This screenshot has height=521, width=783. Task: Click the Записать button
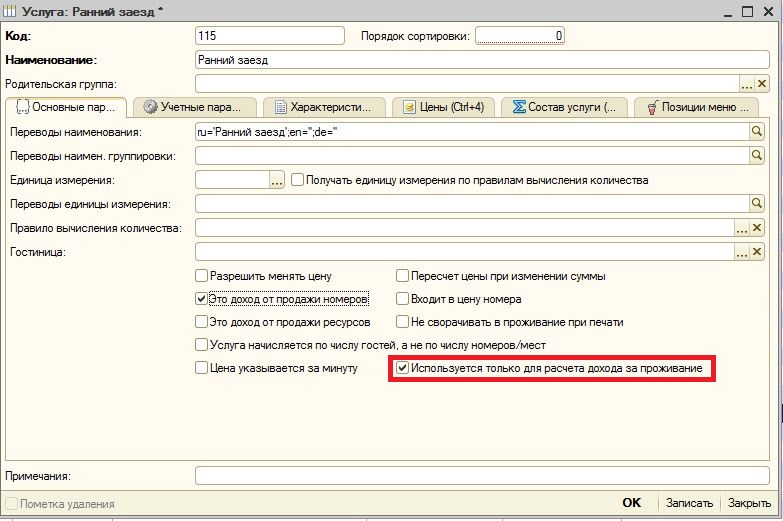[x=689, y=503]
